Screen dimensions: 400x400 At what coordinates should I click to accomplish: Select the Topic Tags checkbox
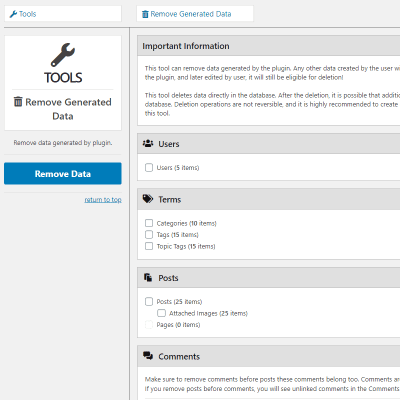click(x=149, y=246)
